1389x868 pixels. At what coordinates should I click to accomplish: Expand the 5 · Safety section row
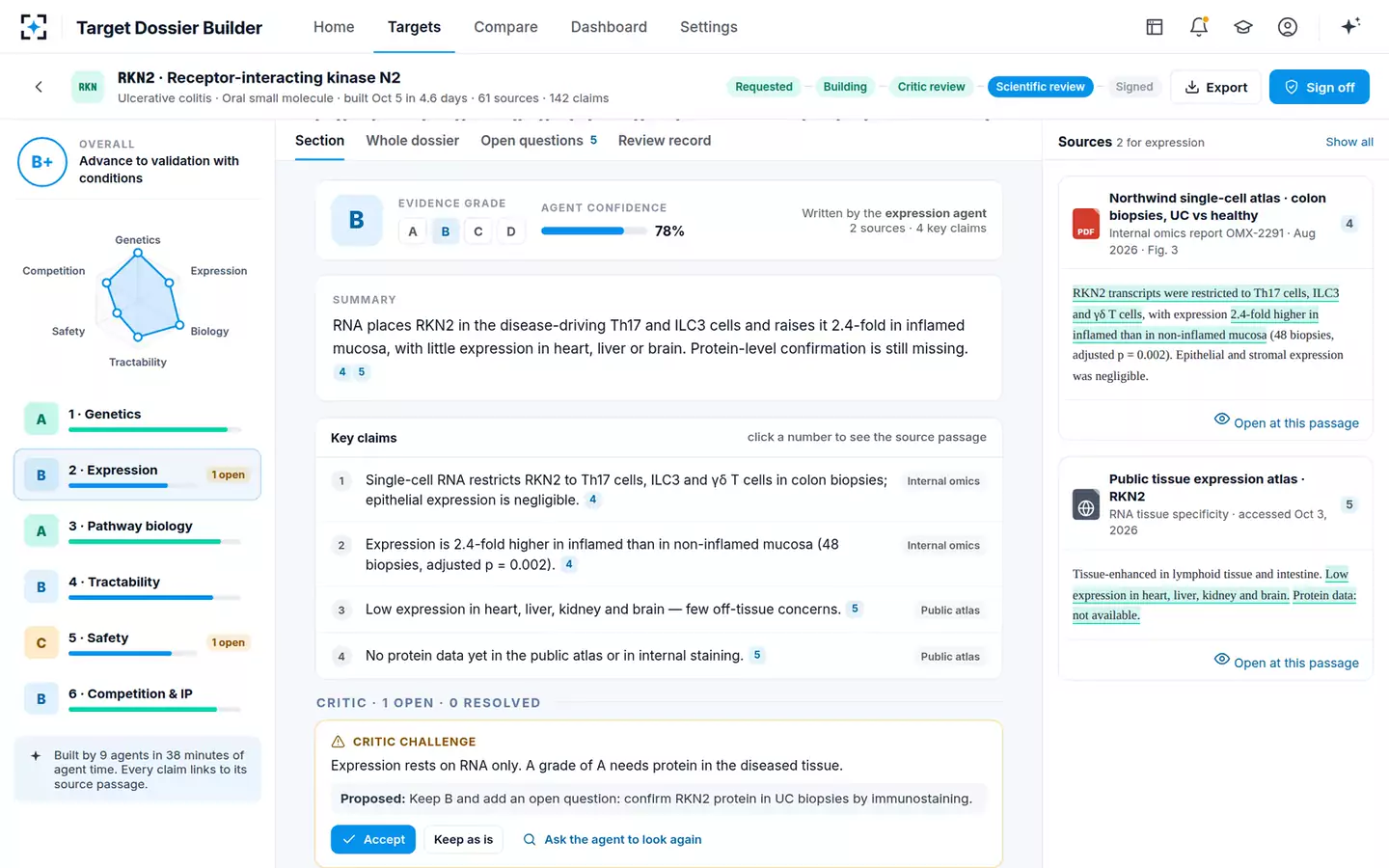tap(137, 642)
